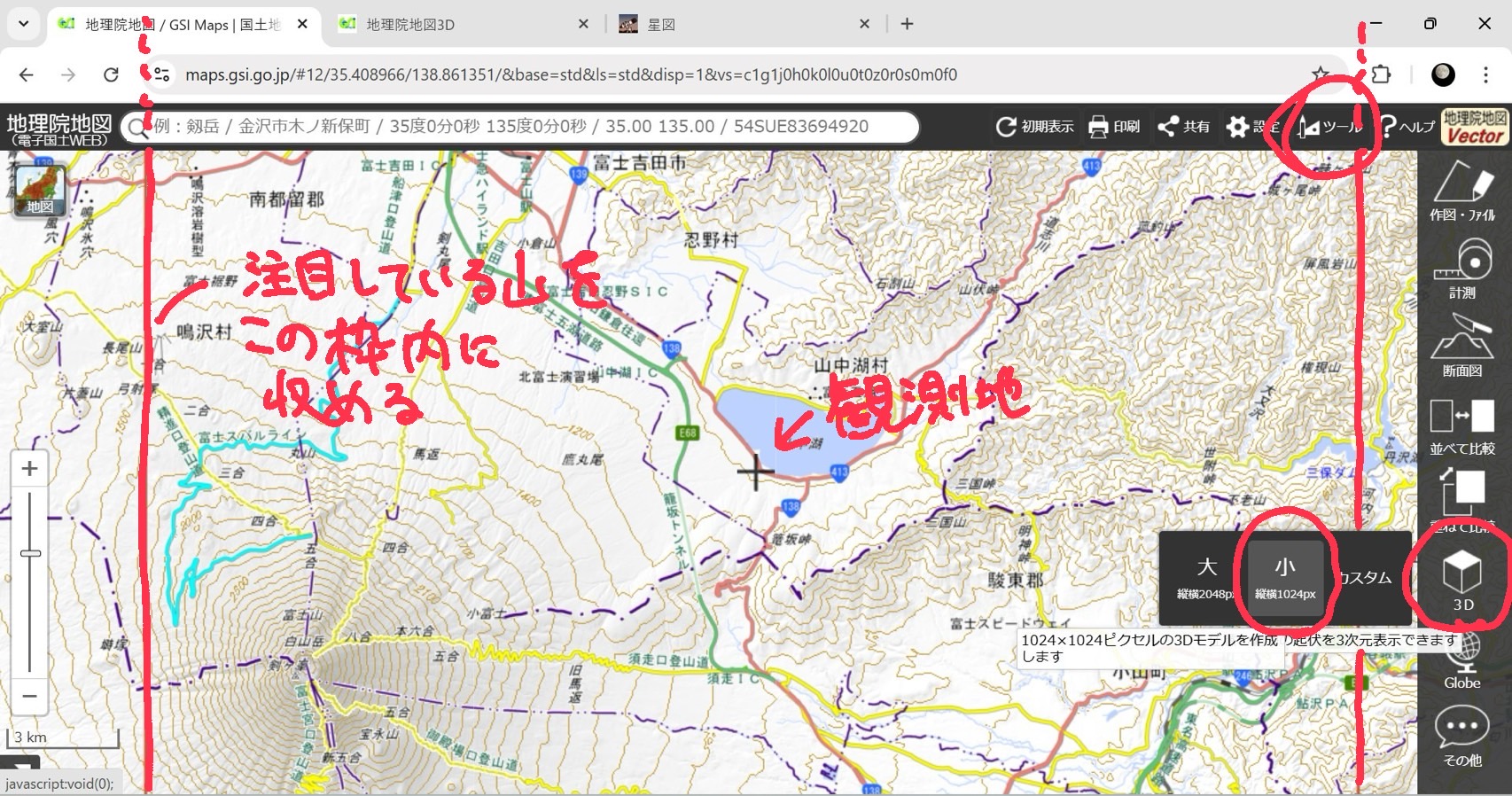Open the 作図・ファイル drawing tool
The width and height of the screenshot is (1512, 796).
click(1462, 191)
